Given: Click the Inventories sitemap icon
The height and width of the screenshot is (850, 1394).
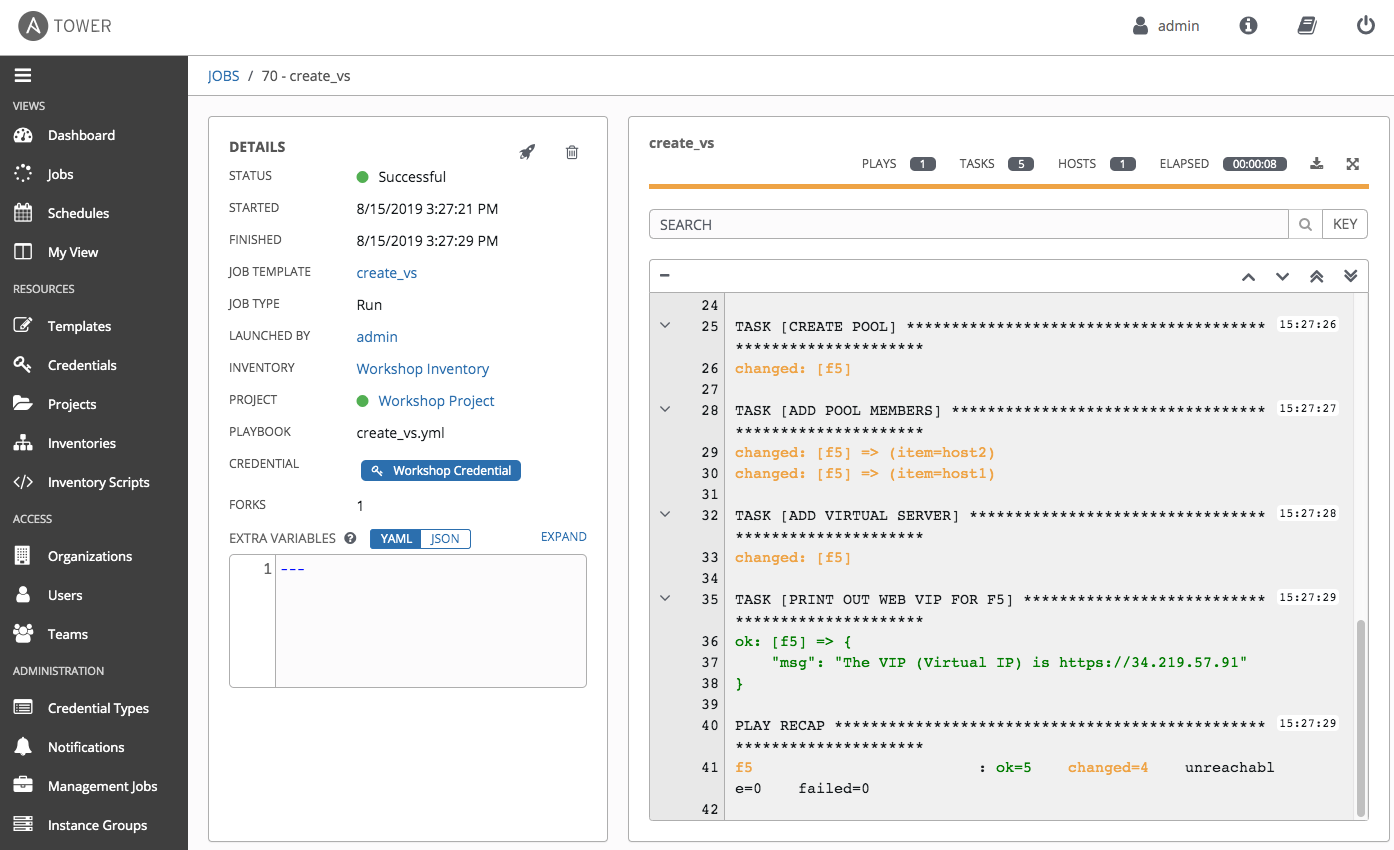Looking at the screenshot, I should coord(23,443).
